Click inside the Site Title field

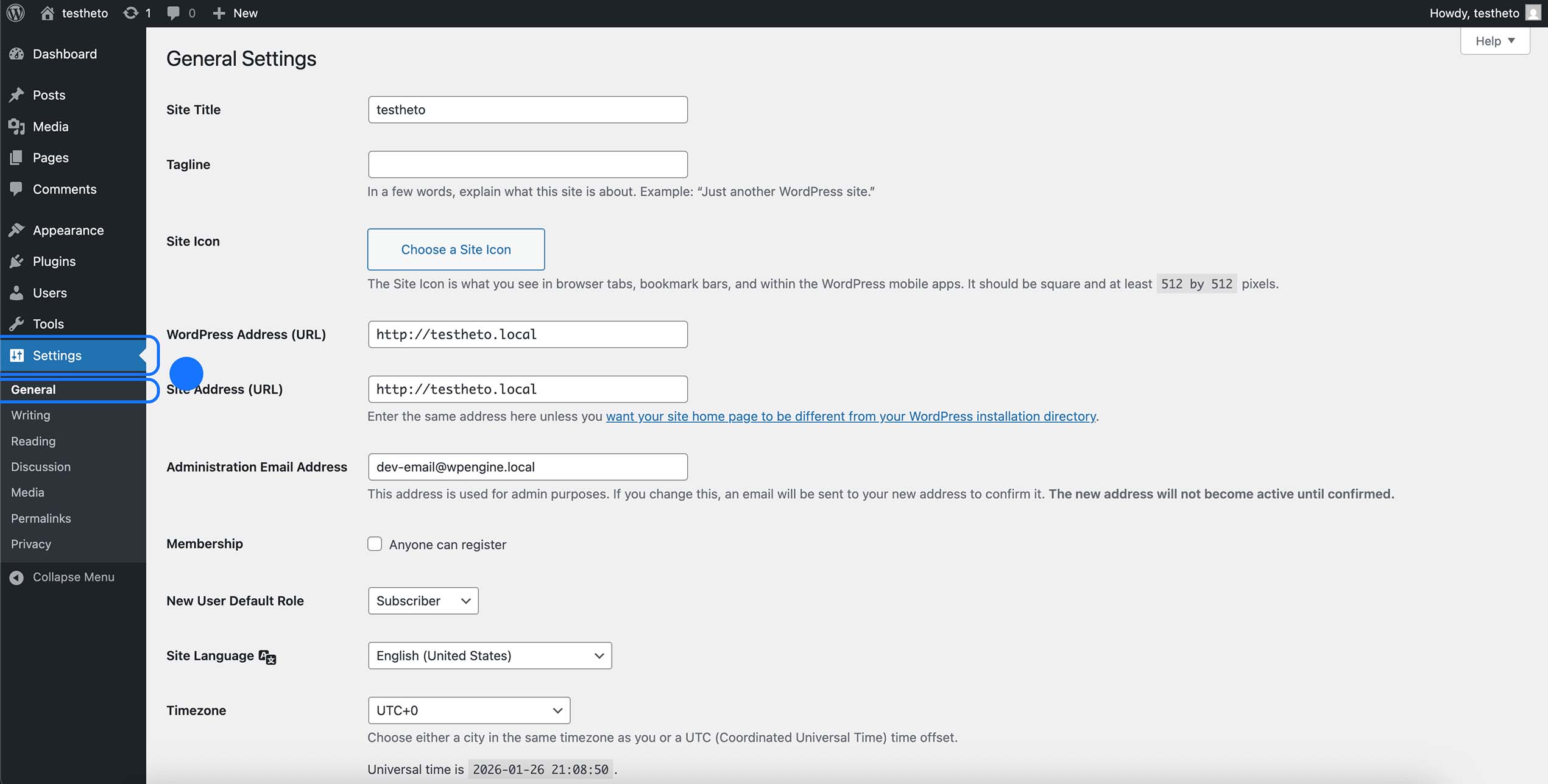pos(526,110)
